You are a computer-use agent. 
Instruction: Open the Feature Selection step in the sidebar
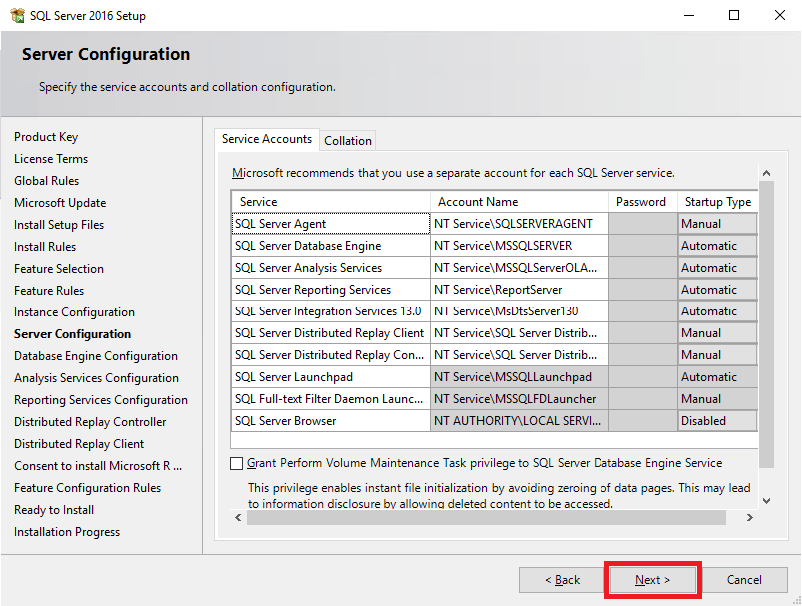click(x=58, y=268)
